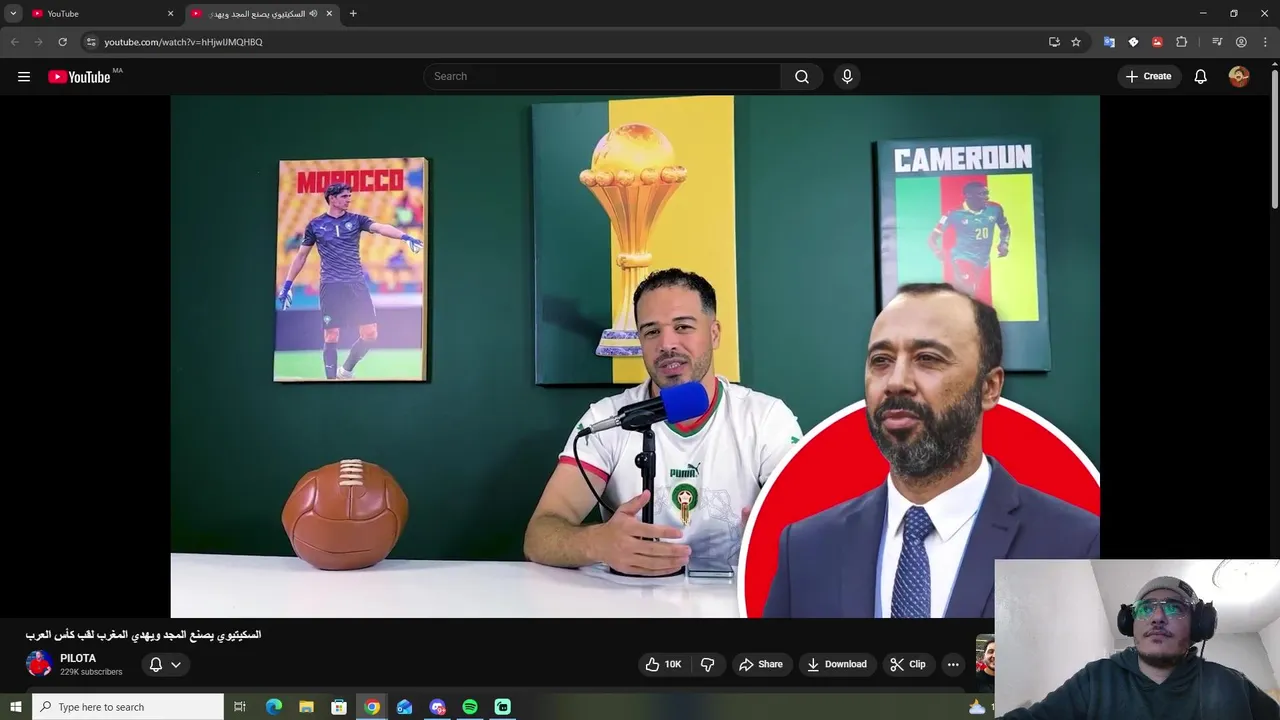
Task: Launch Microsoft Edge from taskbar
Action: pyautogui.click(x=274, y=707)
